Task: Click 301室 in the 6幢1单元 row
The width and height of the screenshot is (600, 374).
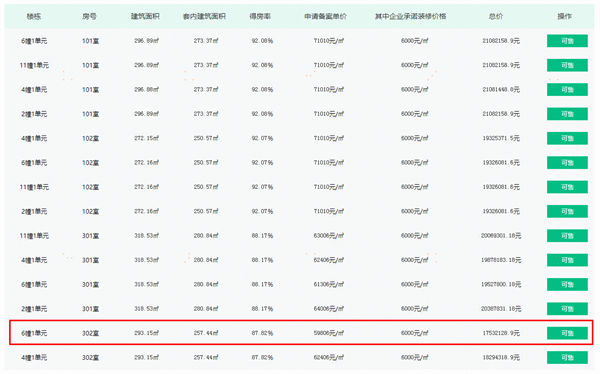Action: 91,284
